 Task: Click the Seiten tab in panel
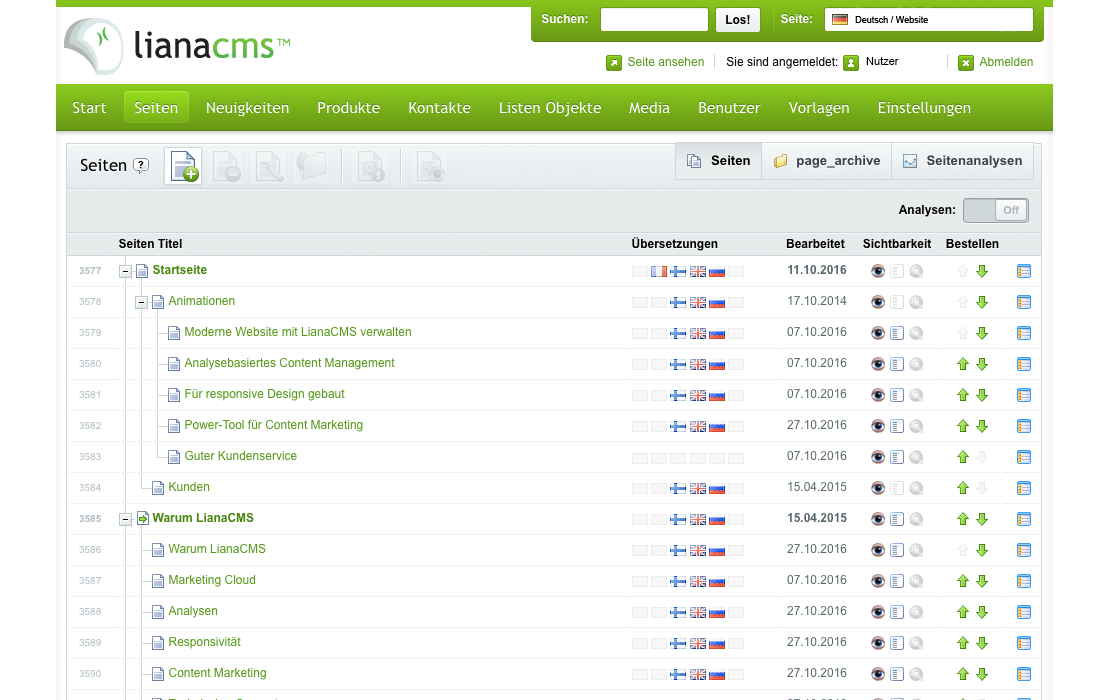(719, 161)
